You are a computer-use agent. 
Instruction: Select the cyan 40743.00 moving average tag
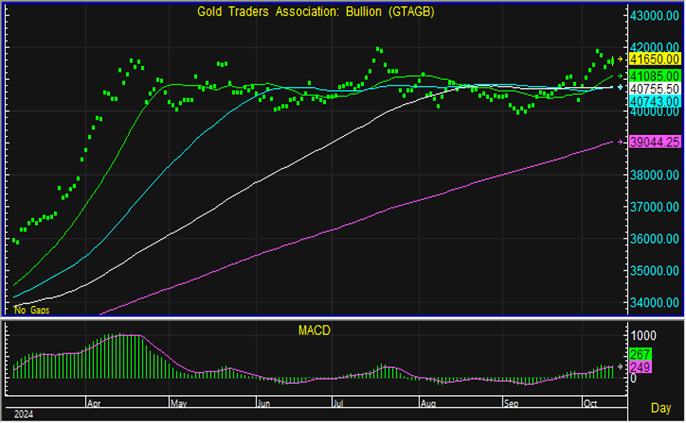click(653, 101)
